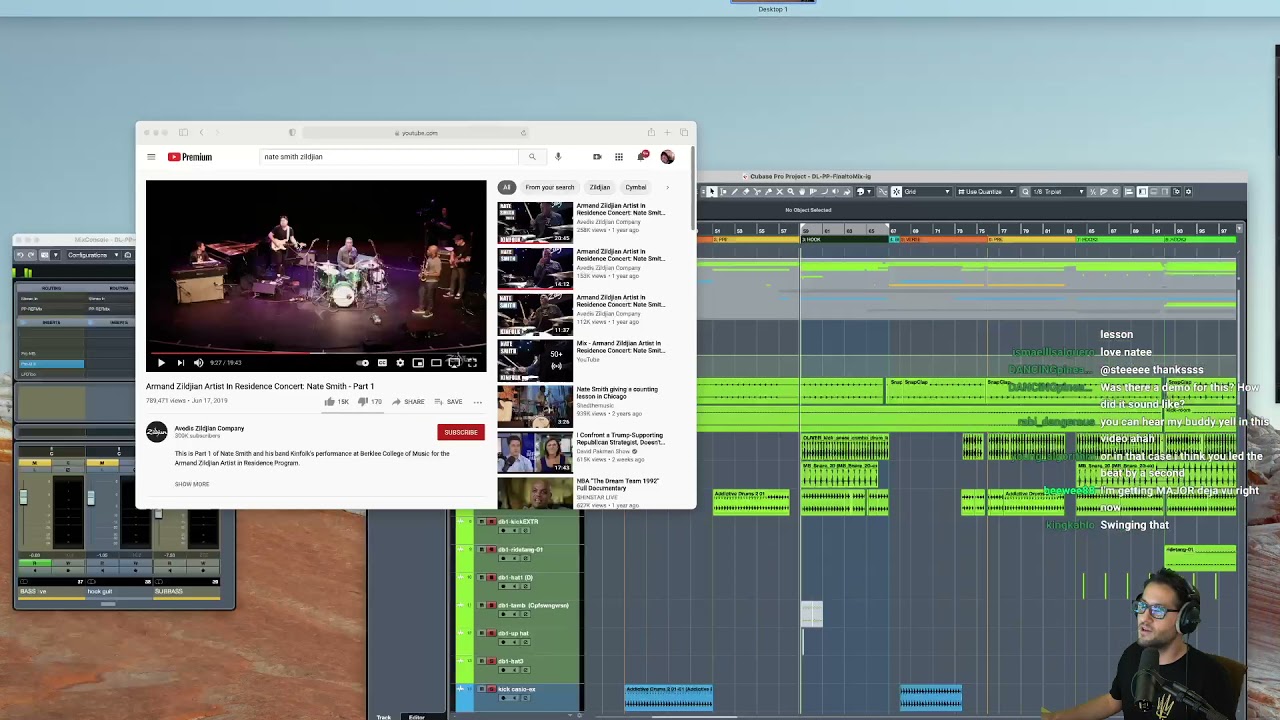
Task: Open recommended video with 20:45 duration
Action: (535, 223)
